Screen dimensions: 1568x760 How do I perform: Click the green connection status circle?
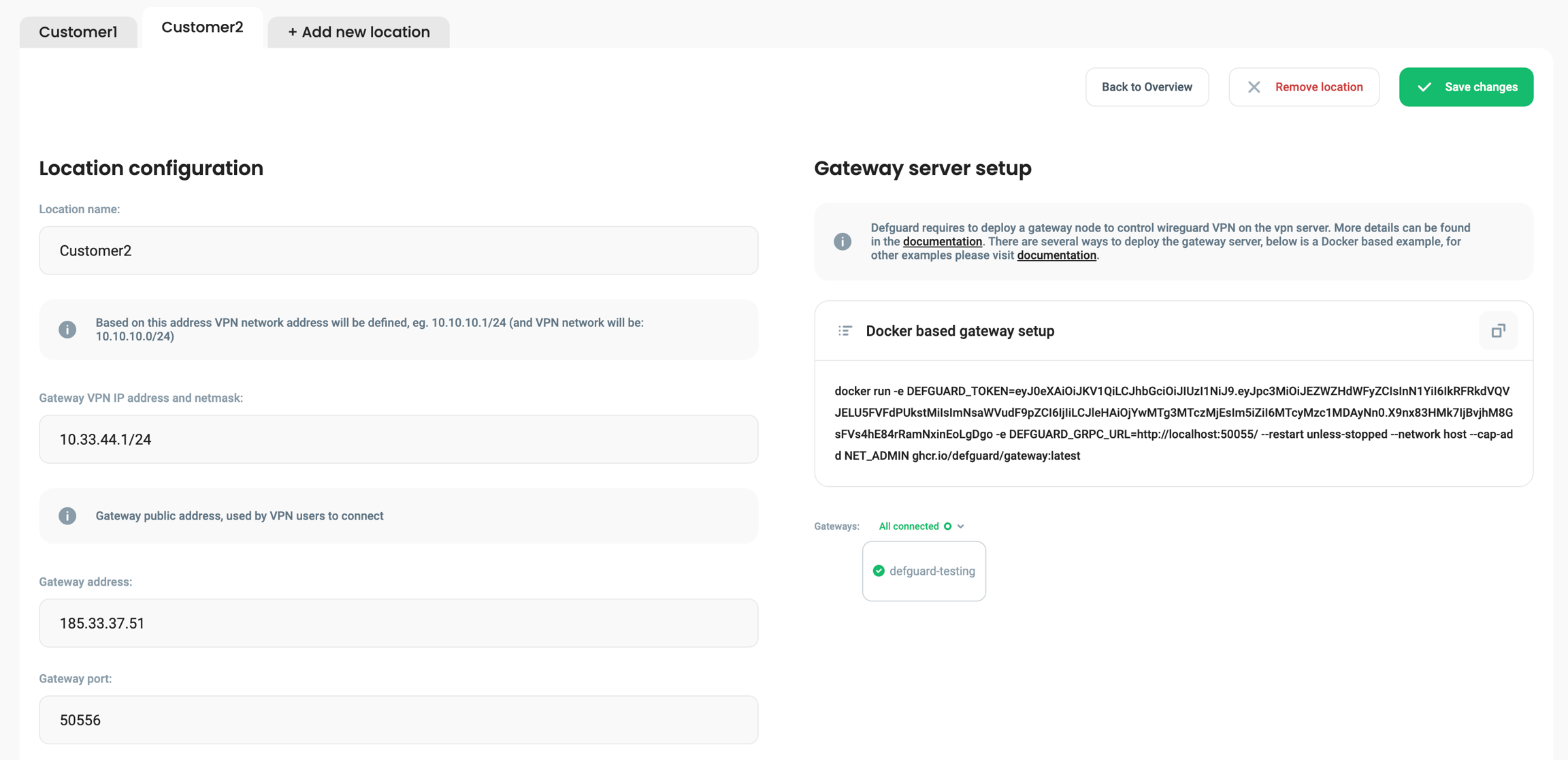[947, 526]
